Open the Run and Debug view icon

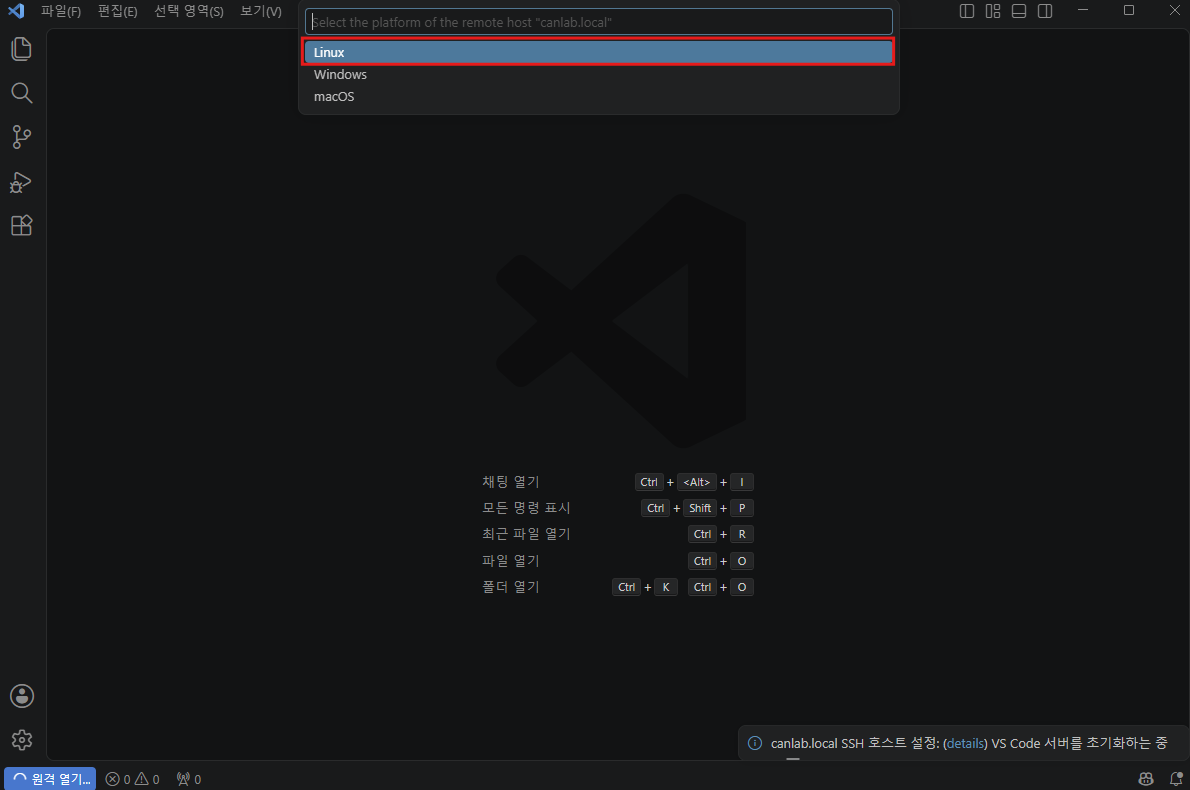(20, 182)
